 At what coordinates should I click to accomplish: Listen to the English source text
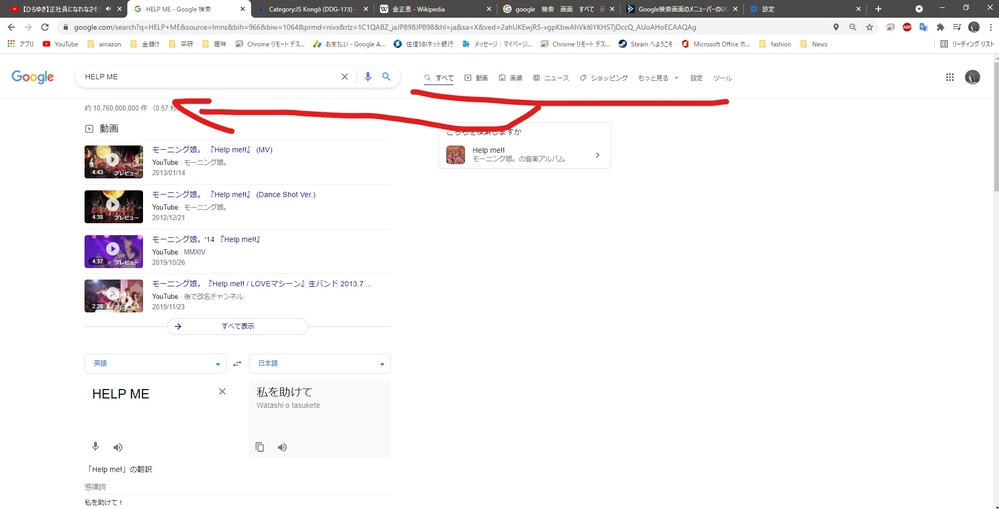(x=118, y=447)
